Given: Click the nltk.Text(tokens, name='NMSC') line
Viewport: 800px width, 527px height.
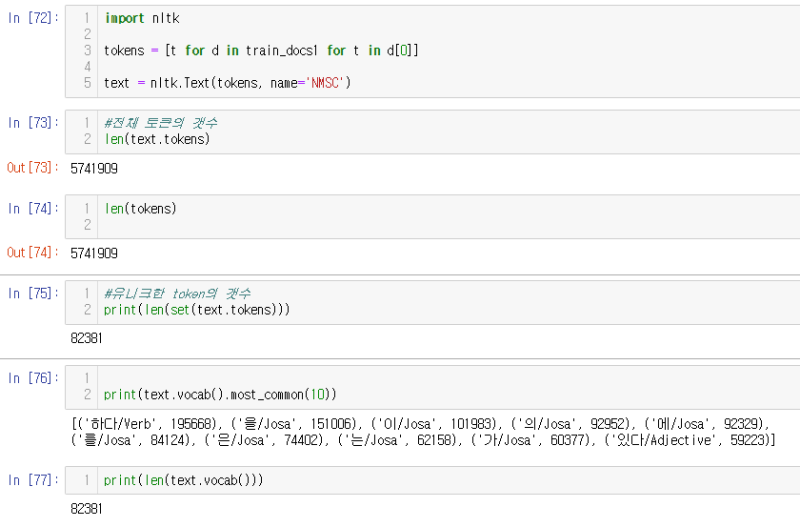Looking at the screenshot, I should click(228, 82).
